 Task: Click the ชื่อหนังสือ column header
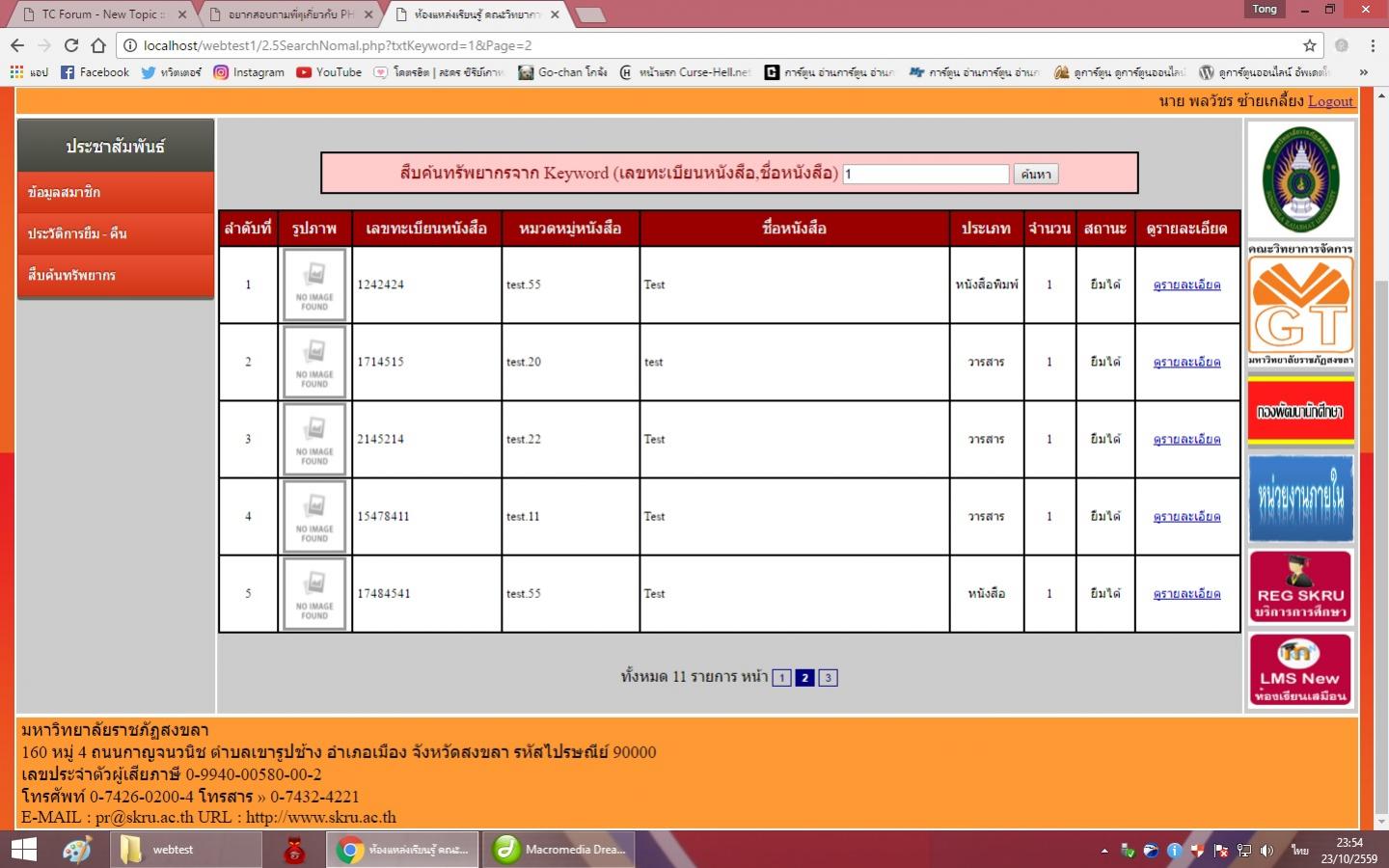pyautogui.click(x=794, y=229)
